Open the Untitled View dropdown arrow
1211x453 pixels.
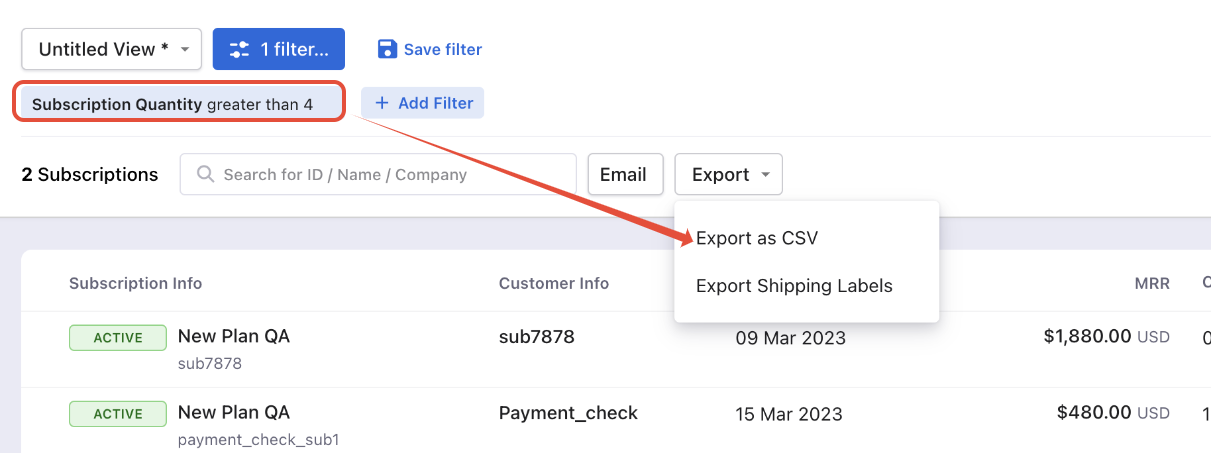pos(185,49)
